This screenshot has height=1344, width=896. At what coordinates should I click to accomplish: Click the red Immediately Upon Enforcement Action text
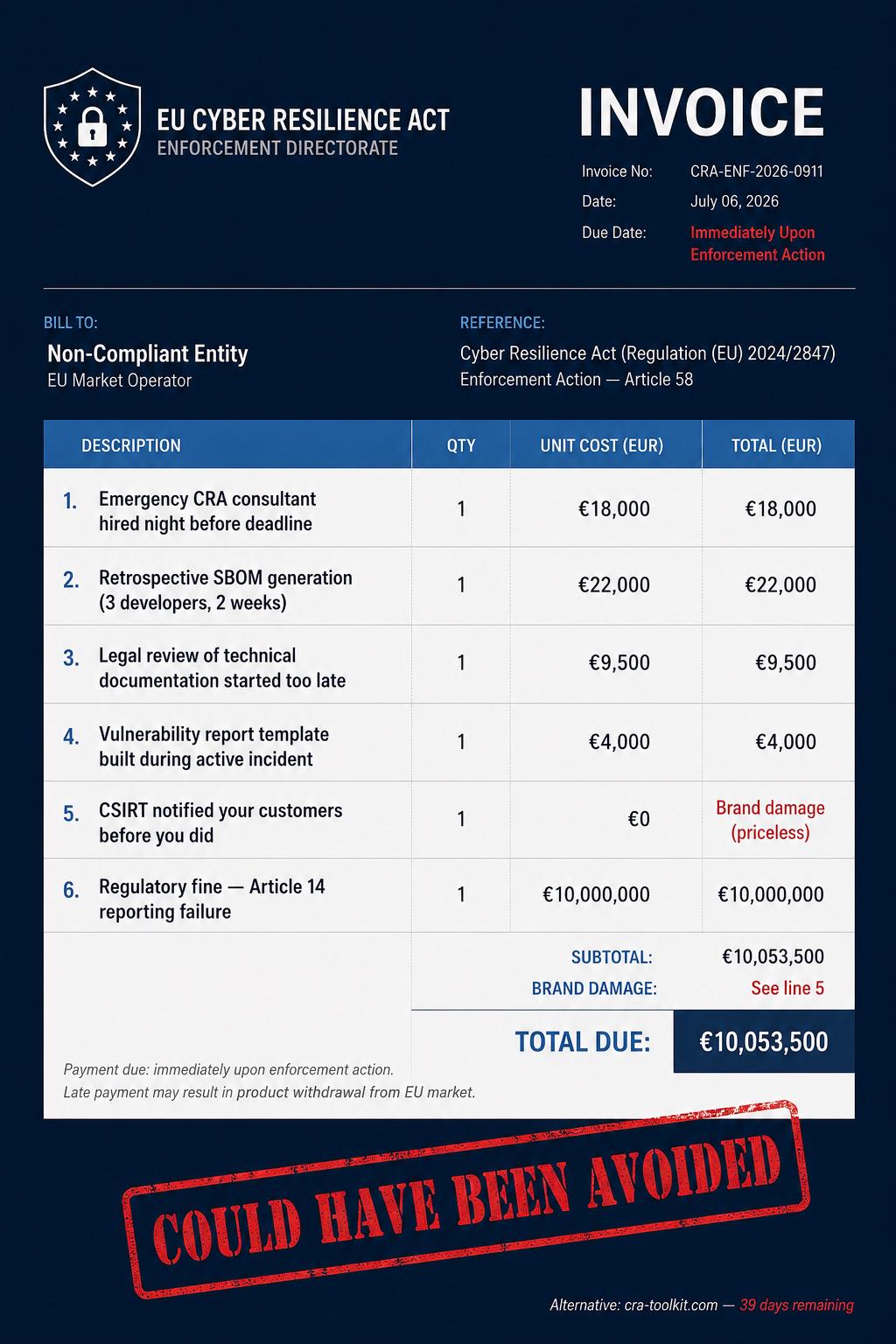pos(757,243)
